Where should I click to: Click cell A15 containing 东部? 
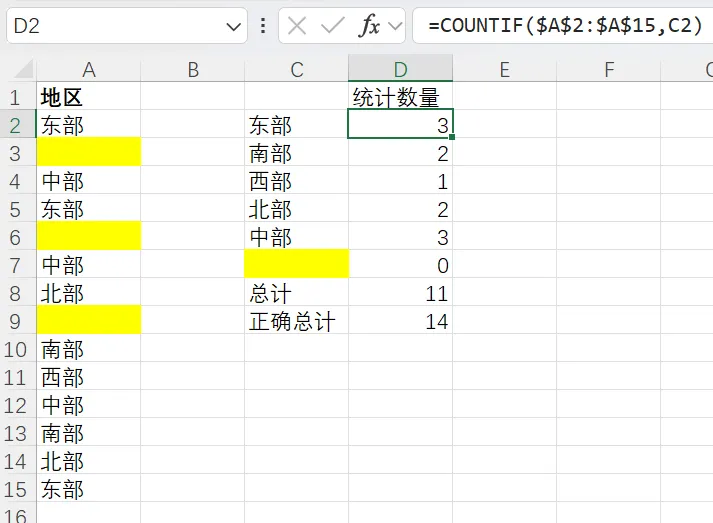coord(89,490)
